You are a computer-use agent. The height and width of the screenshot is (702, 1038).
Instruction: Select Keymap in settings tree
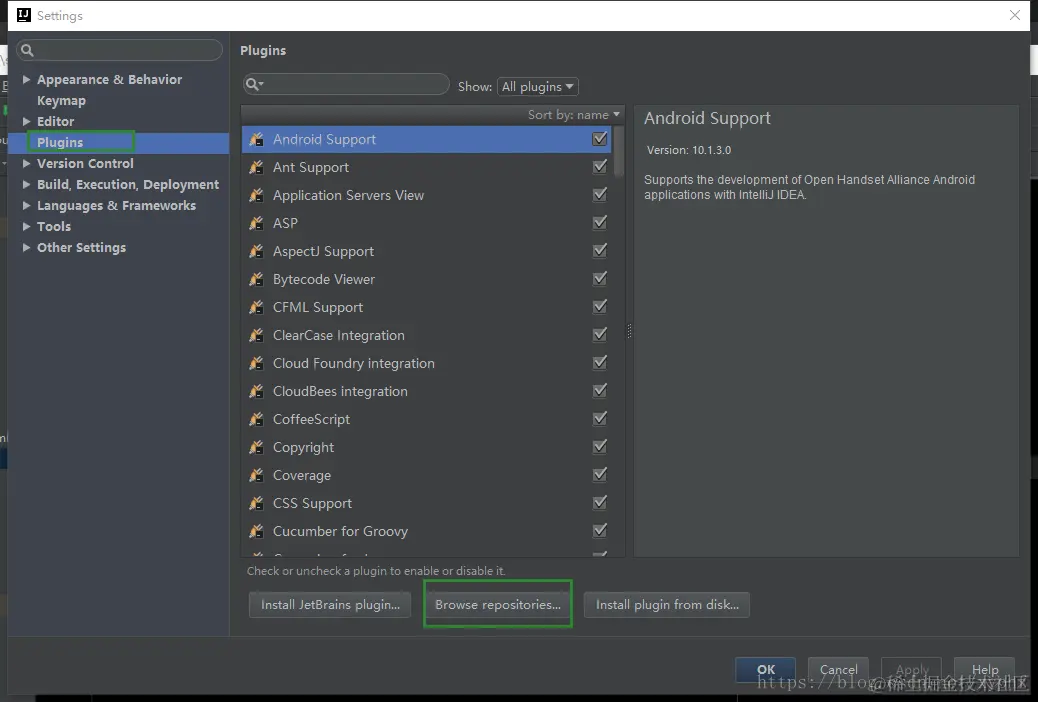click(x=62, y=101)
